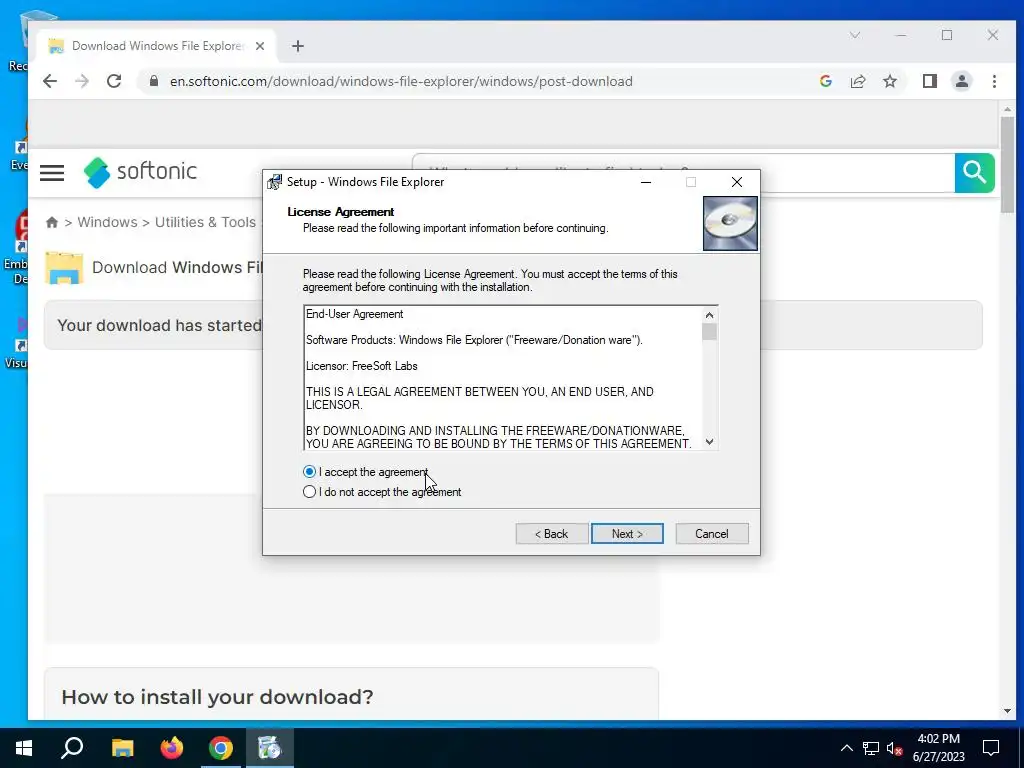This screenshot has height=768, width=1024.
Task: Open Softonic hamburger menu
Action: tap(52, 172)
